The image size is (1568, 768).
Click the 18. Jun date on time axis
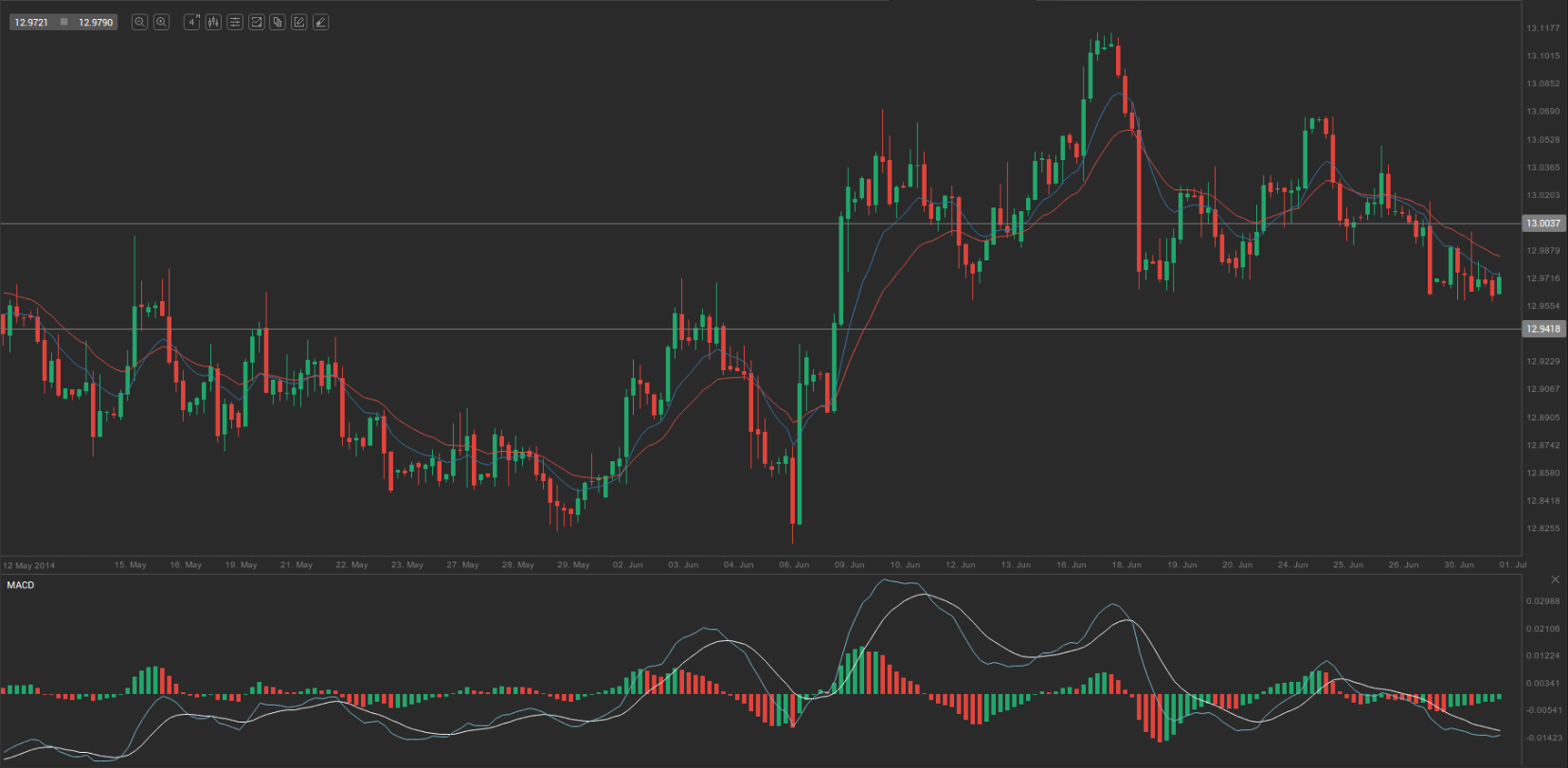coord(1126,564)
